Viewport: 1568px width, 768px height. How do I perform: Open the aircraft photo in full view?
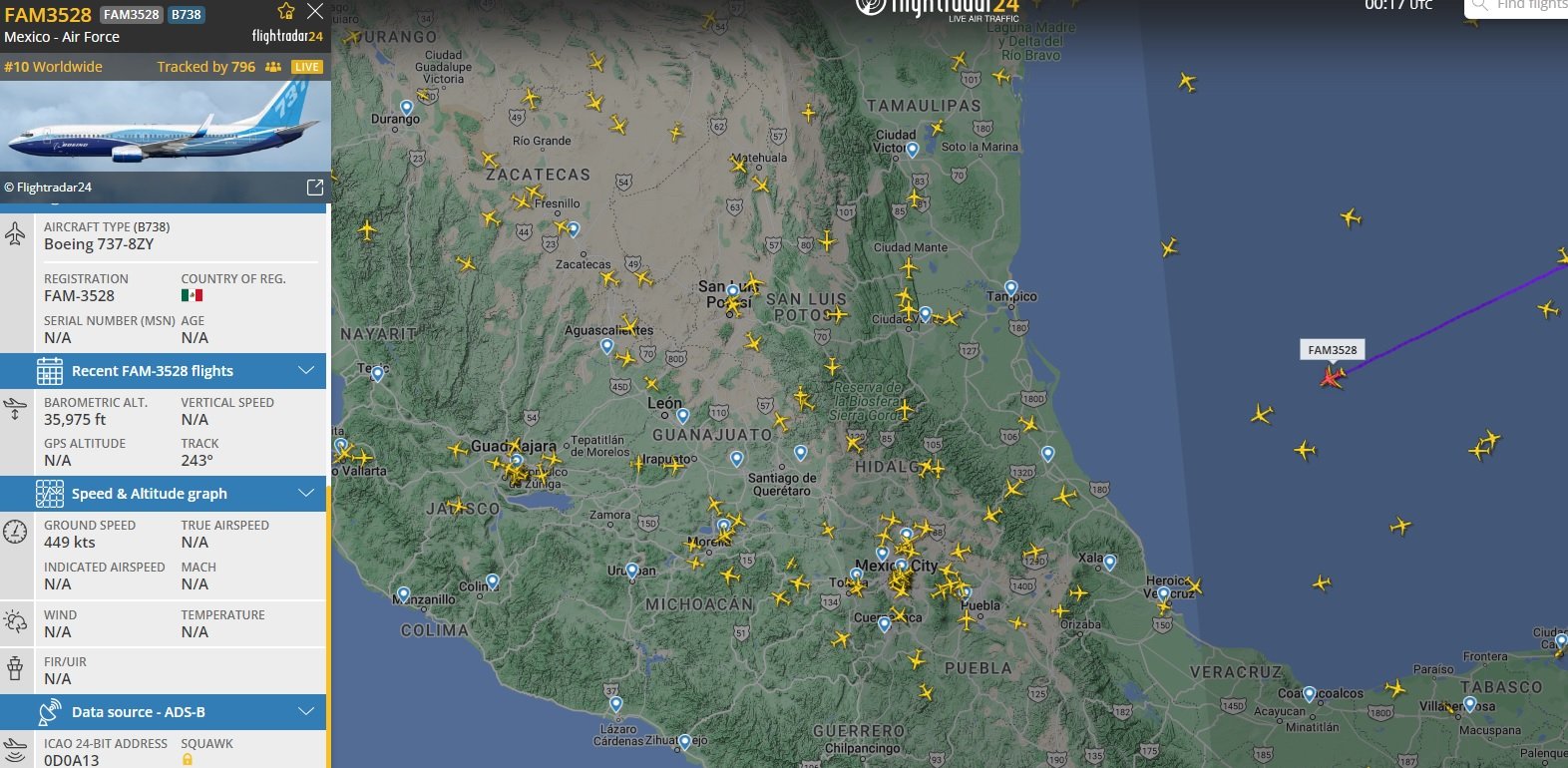point(314,187)
